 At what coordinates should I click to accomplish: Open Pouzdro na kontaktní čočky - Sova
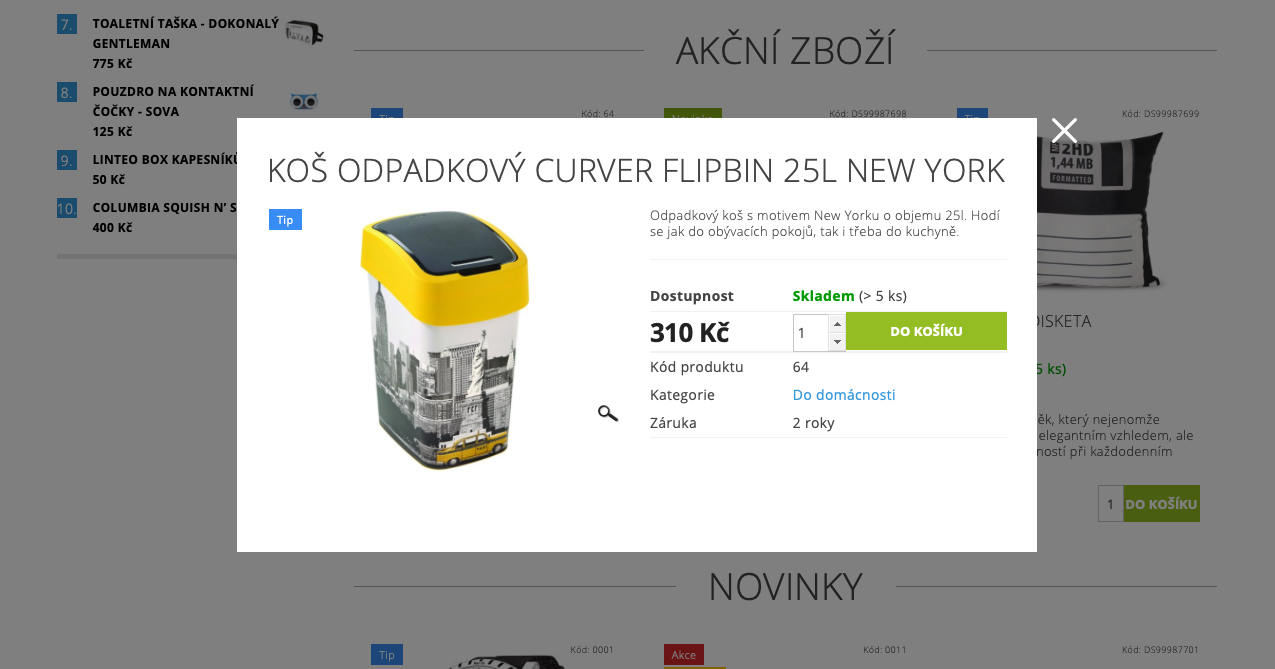click(x=173, y=101)
